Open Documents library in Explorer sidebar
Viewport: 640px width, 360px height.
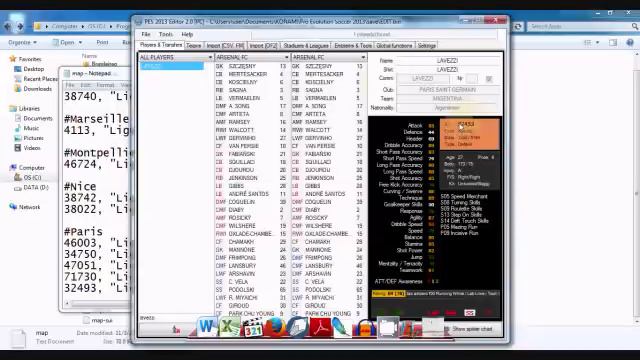38,118
